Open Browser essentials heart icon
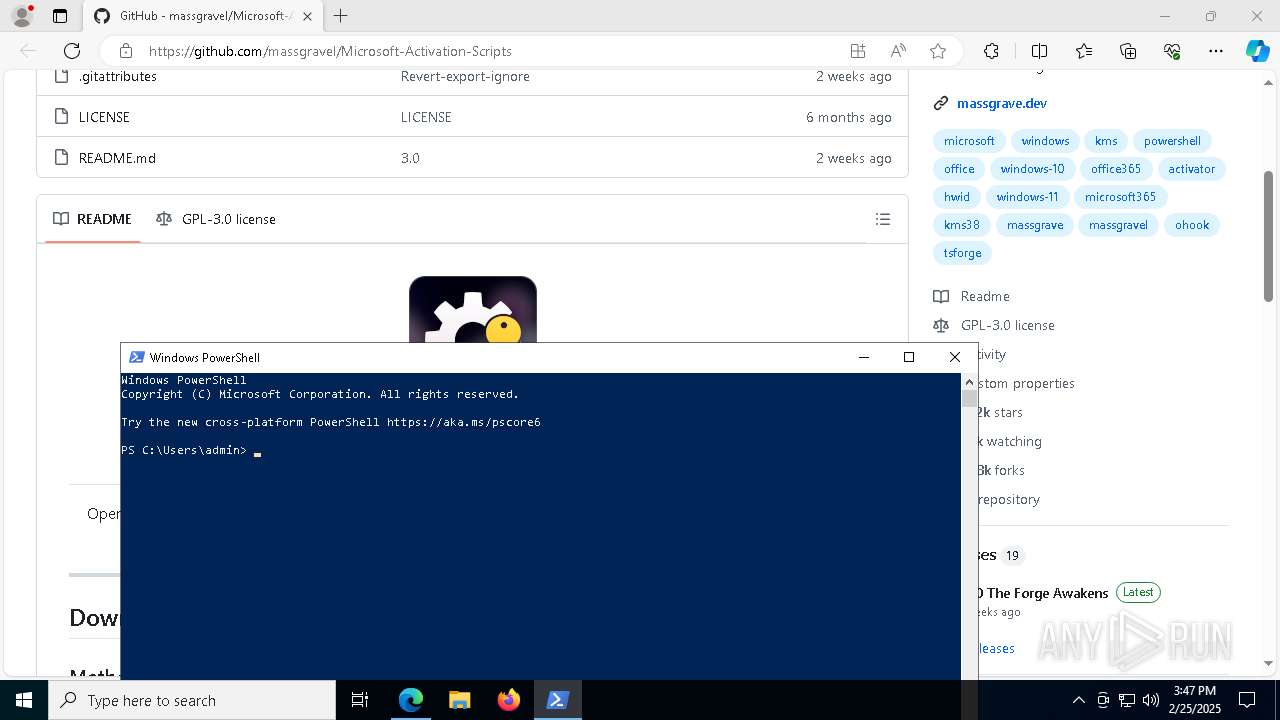Viewport: 1280px width, 720px height. [1172, 51]
